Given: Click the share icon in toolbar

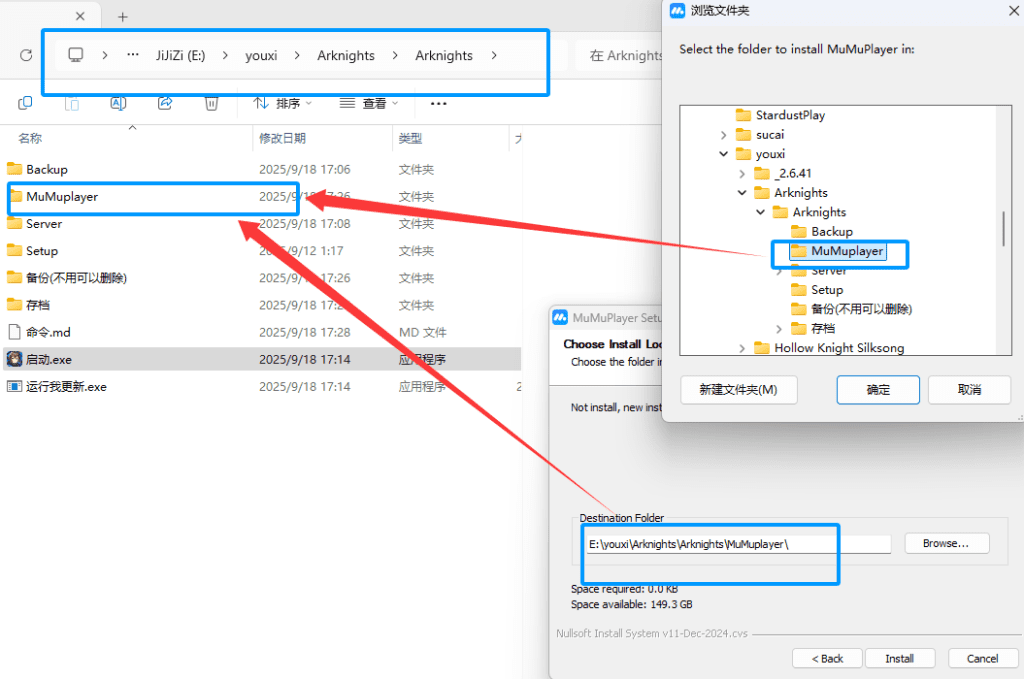Looking at the screenshot, I should point(165,103).
